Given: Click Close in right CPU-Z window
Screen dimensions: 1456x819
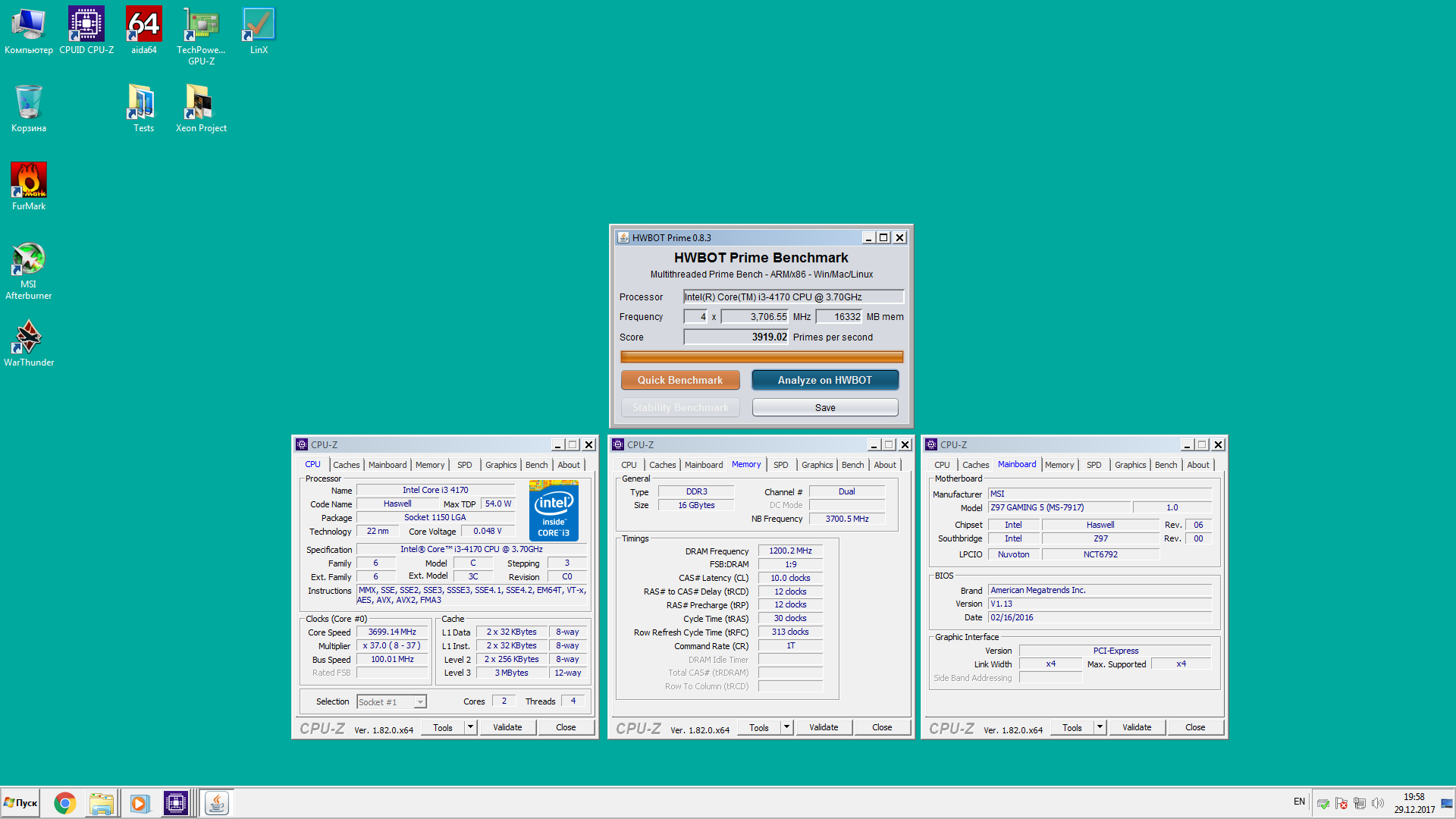Looking at the screenshot, I should click(x=1195, y=727).
